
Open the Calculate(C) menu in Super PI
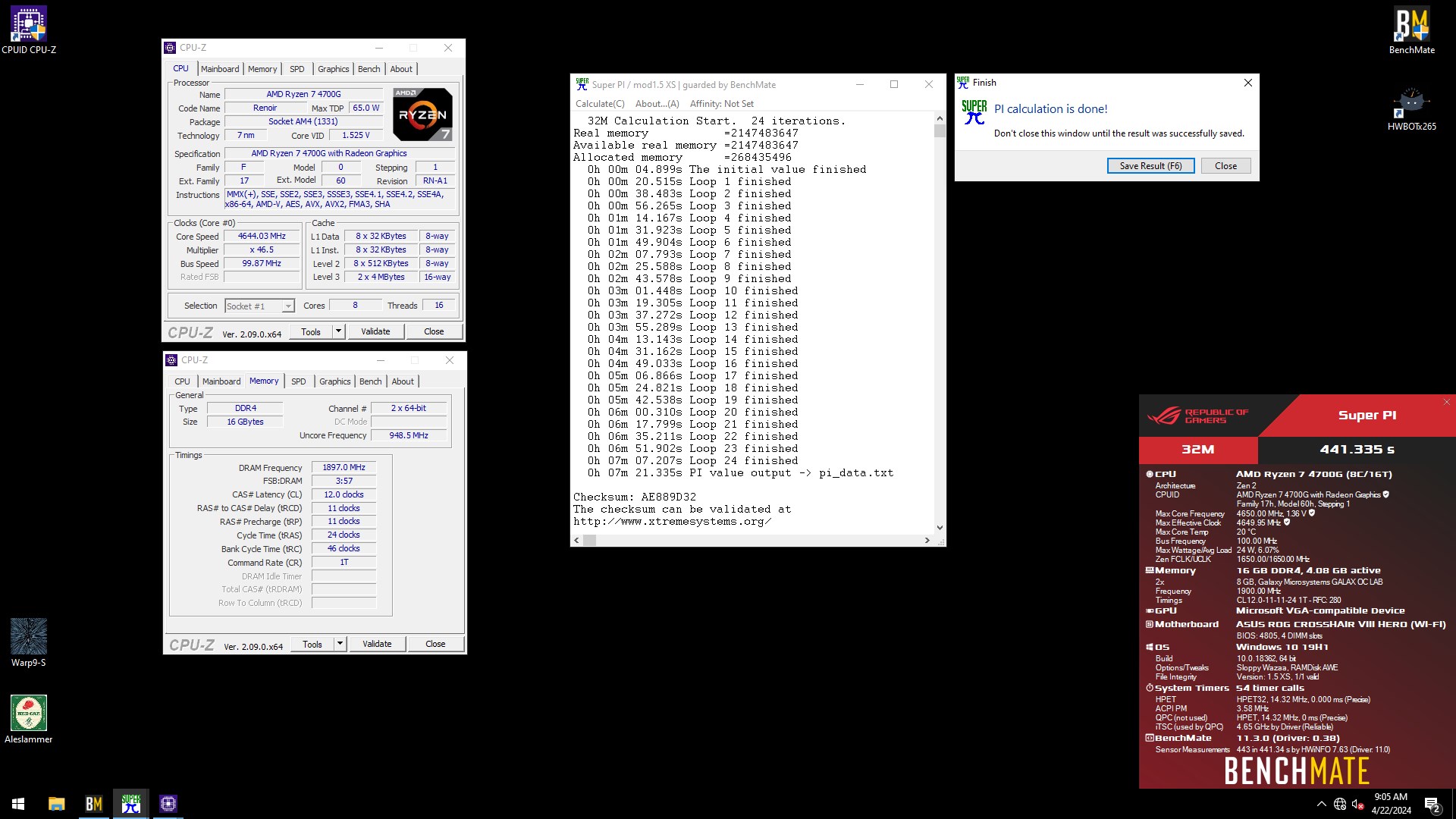600,104
